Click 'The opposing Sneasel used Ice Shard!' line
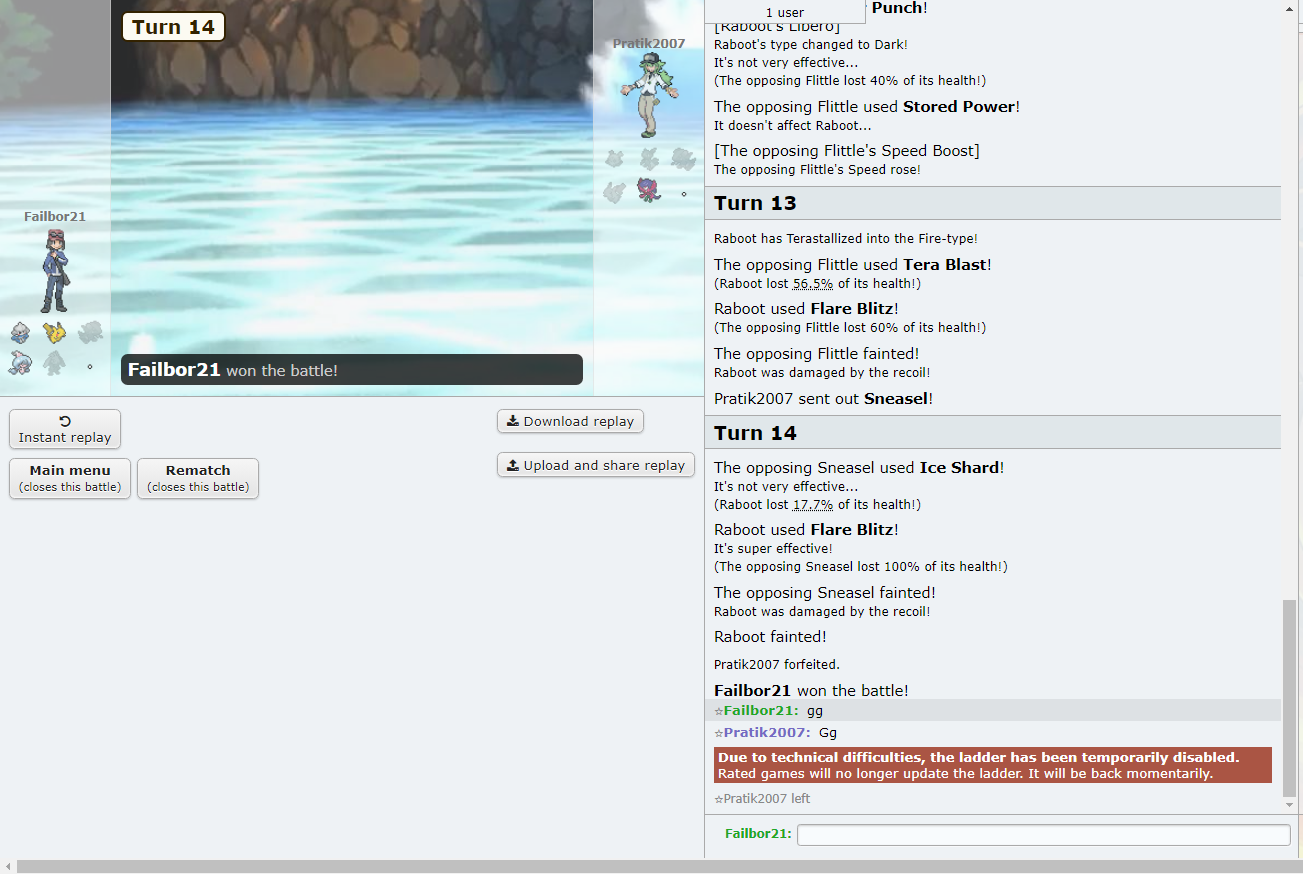This screenshot has width=1303, height=874. (x=859, y=468)
